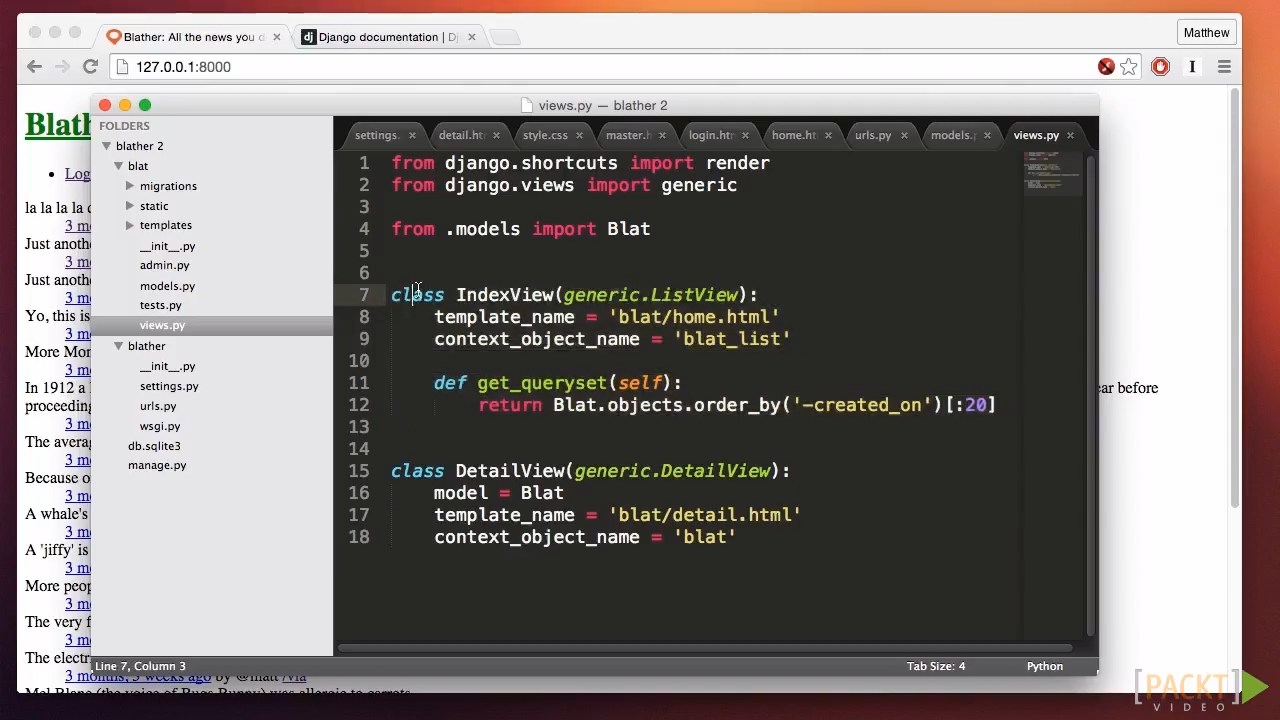Viewport: 1280px width, 720px height.
Task: Open the Chrome hamburger menu
Action: [1224, 67]
